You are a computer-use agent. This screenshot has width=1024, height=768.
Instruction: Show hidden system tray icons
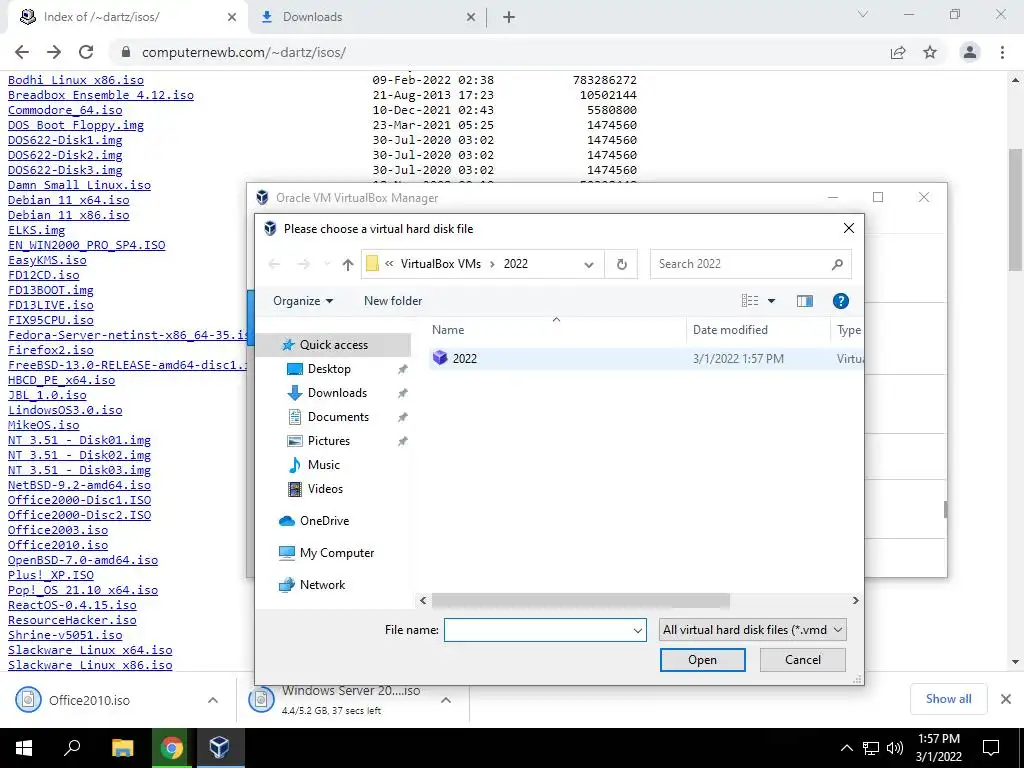846,748
